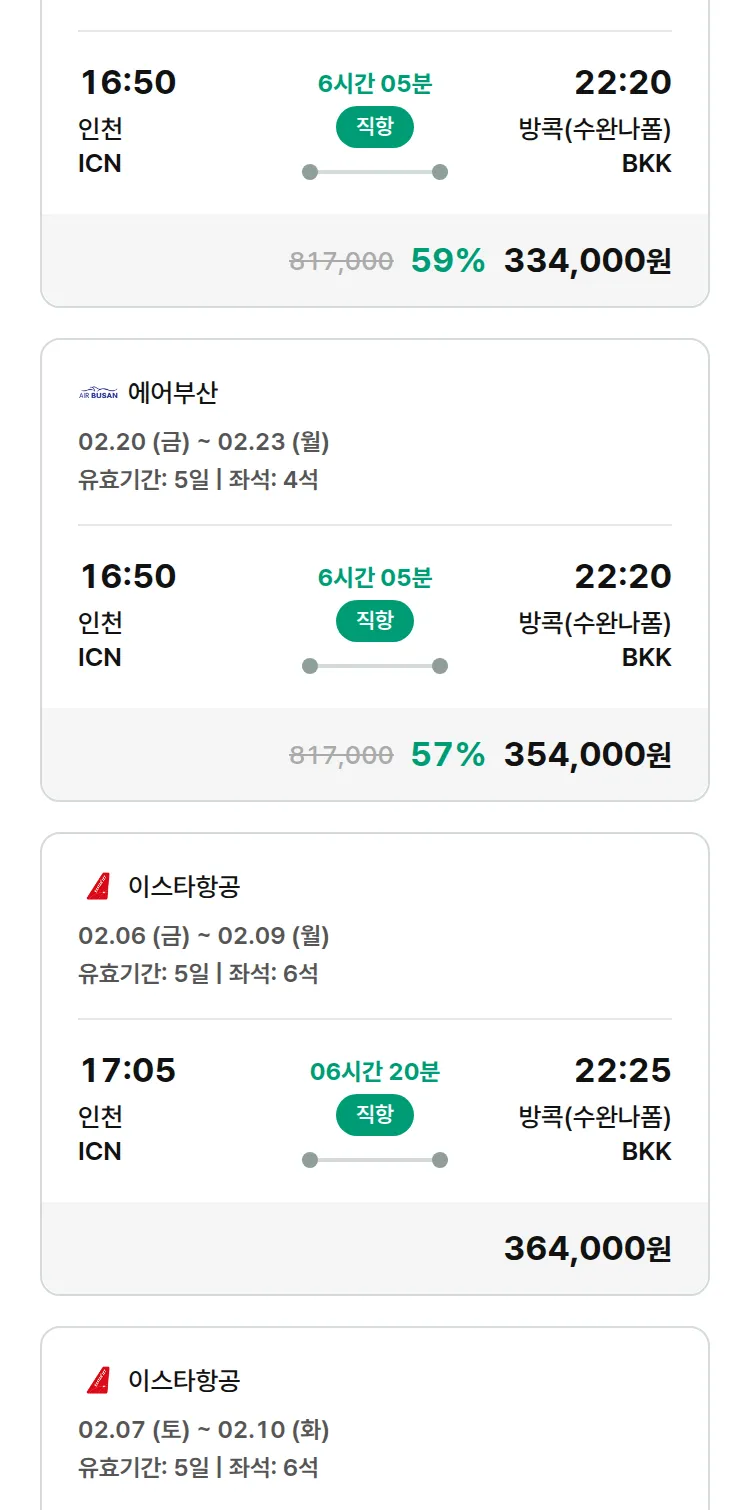Open the 이스타항공 name on the 02.06 flight
Image resolution: width=750 pixels, height=1510 pixels.
click(x=184, y=886)
